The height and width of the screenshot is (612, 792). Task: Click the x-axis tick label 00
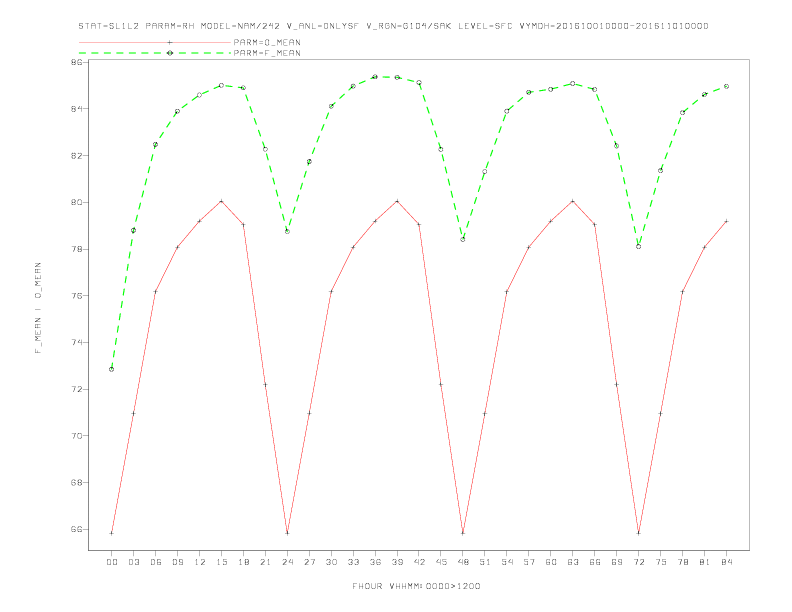pyautogui.click(x=112, y=562)
